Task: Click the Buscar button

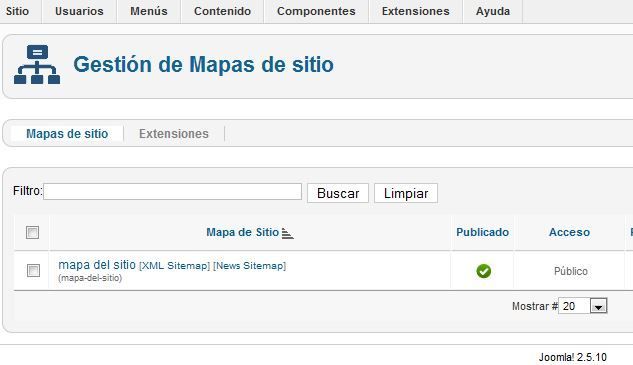Action: click(x=338, y=193)
